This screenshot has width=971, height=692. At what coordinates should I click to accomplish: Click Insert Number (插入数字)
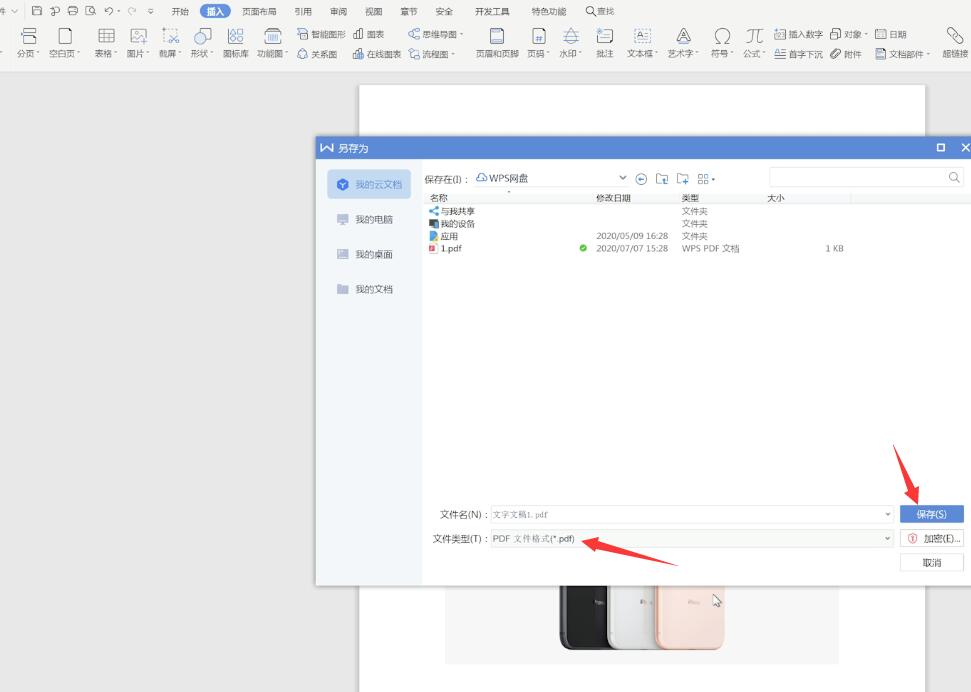(798, 34)
